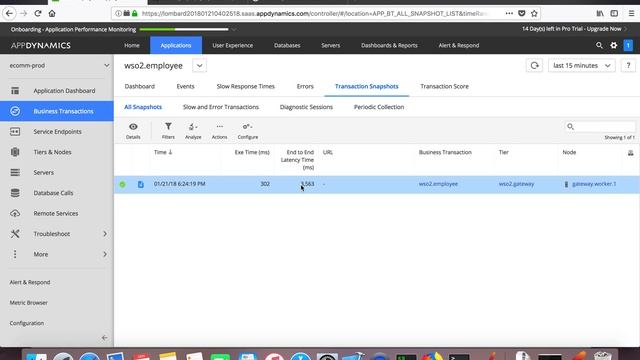Open the wso2.employee dropdown arrow
This screenshot has height=360, width=640.
pos(199,66)
